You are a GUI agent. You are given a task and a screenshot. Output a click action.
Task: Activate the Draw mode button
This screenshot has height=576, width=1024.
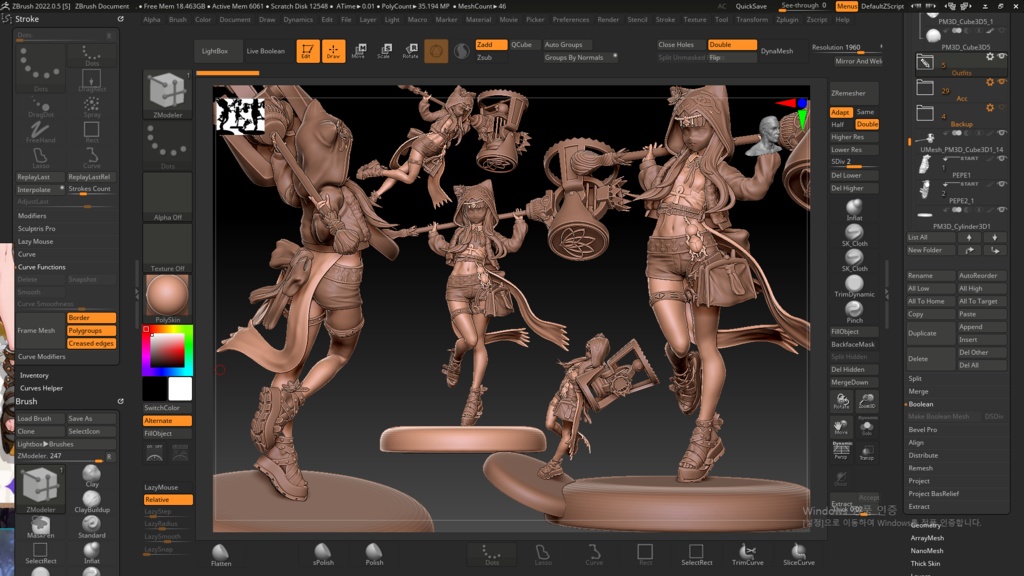pyautogui.click(x=333, y=51)
